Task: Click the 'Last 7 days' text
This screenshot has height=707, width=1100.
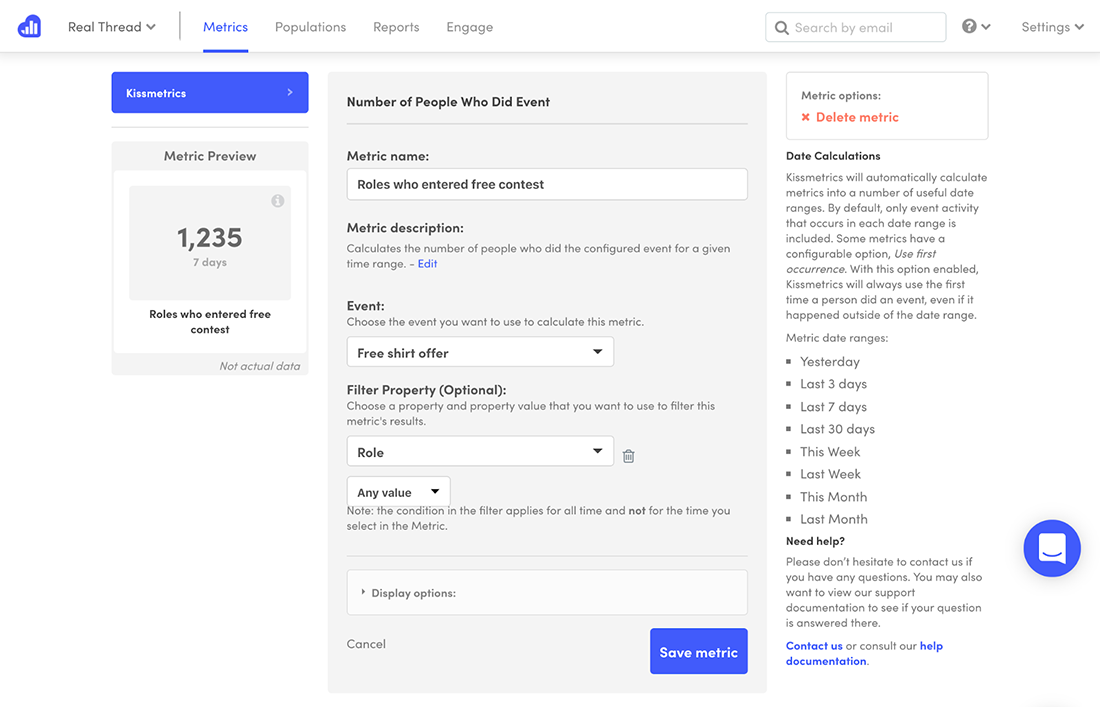Action: point(833,407)
